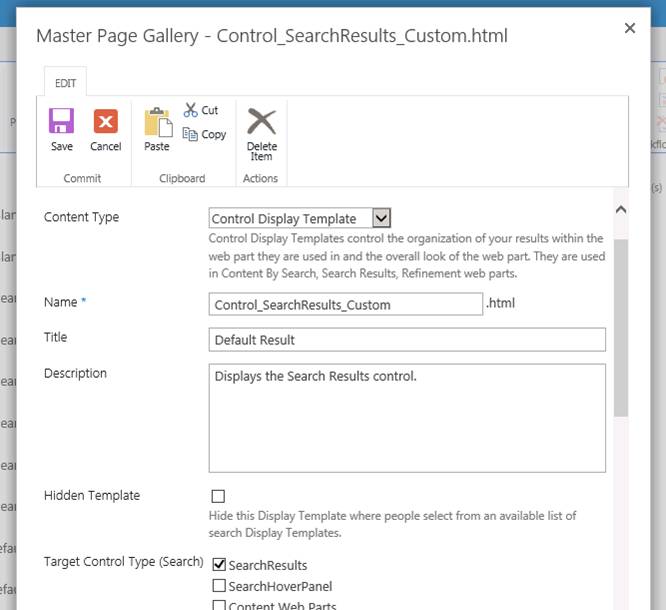Close the Master Page Gallery dialog

coord(630,28)
